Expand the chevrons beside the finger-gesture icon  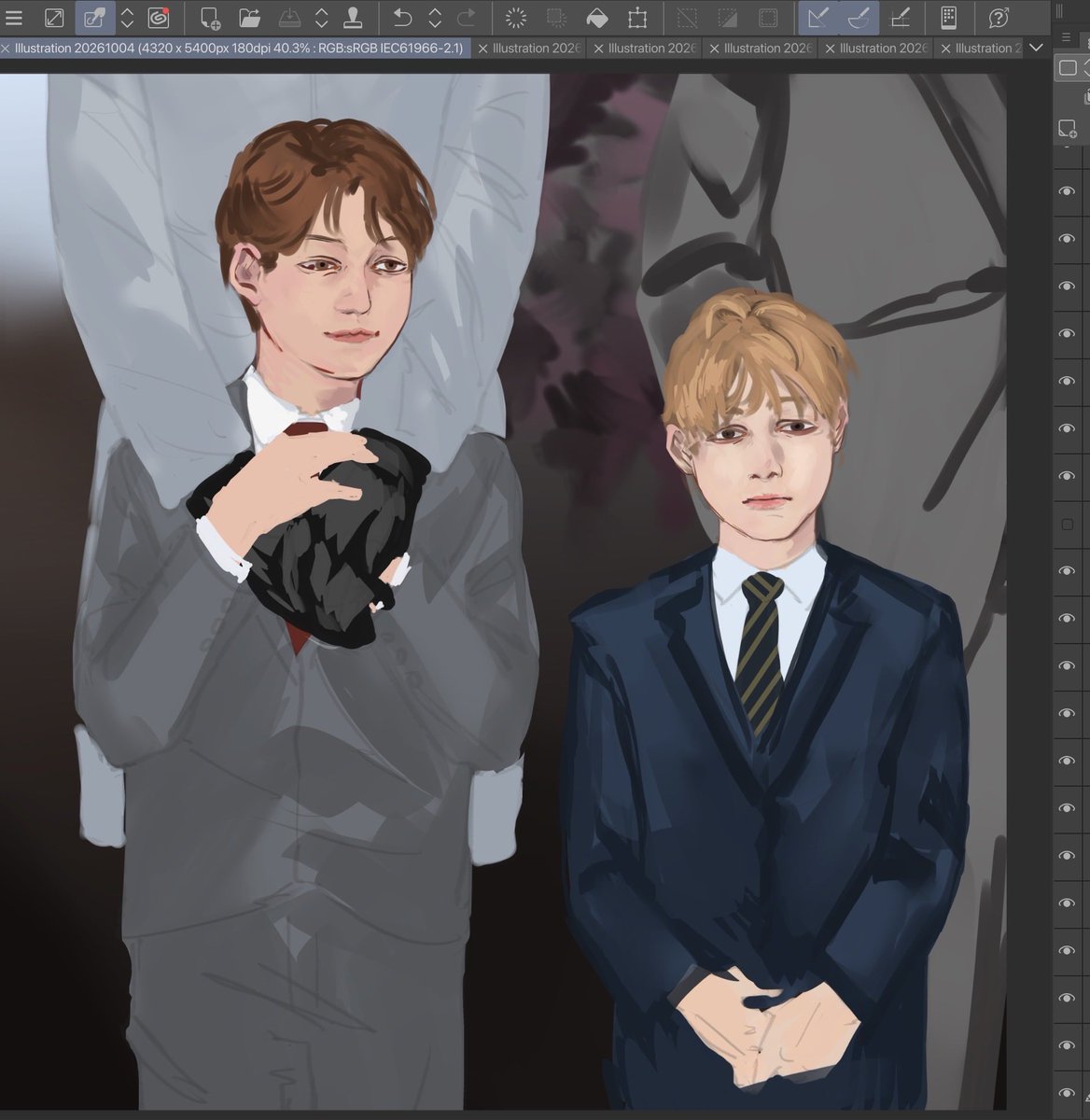(127, 18)
